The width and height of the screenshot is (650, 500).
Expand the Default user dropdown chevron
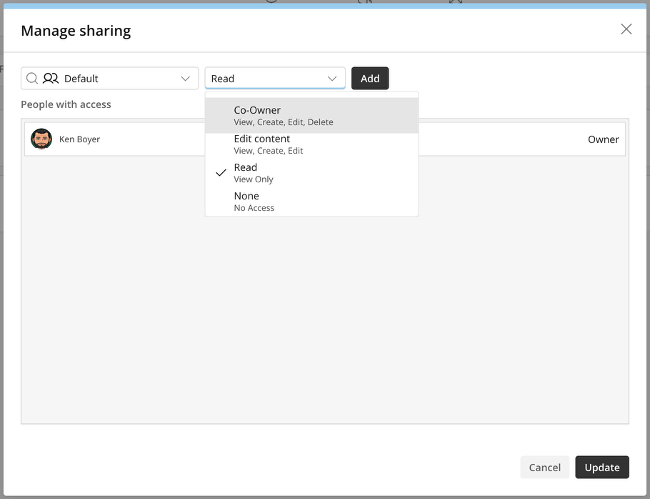(185, 78)
